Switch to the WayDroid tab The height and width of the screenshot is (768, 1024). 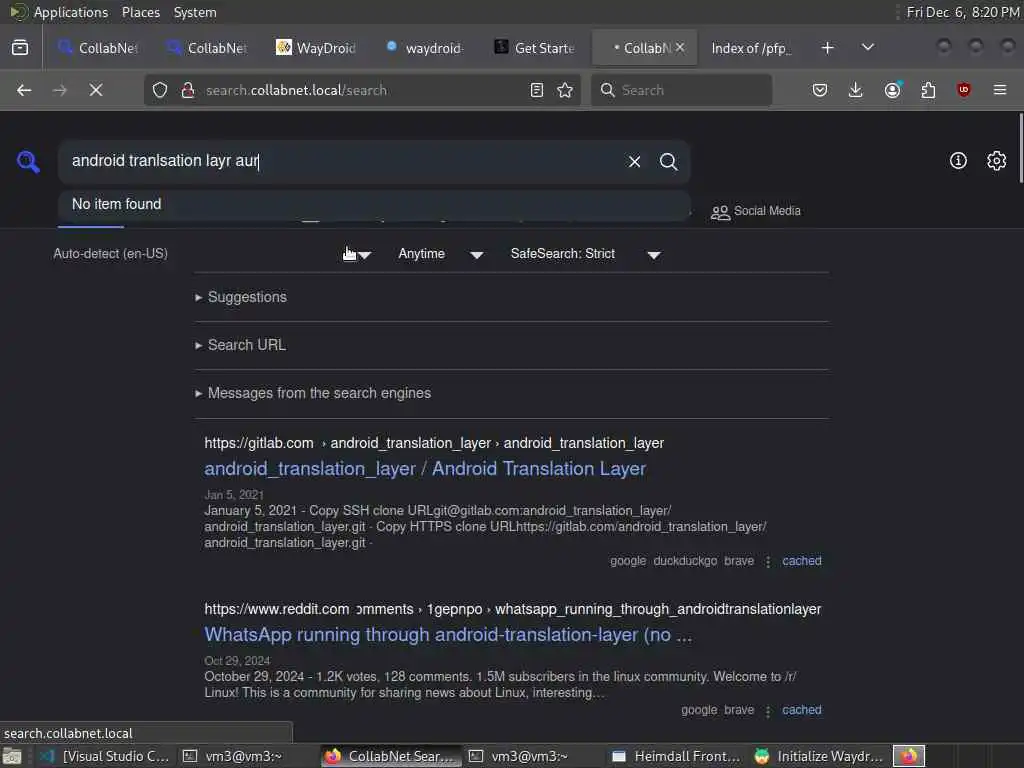(316, 48)
